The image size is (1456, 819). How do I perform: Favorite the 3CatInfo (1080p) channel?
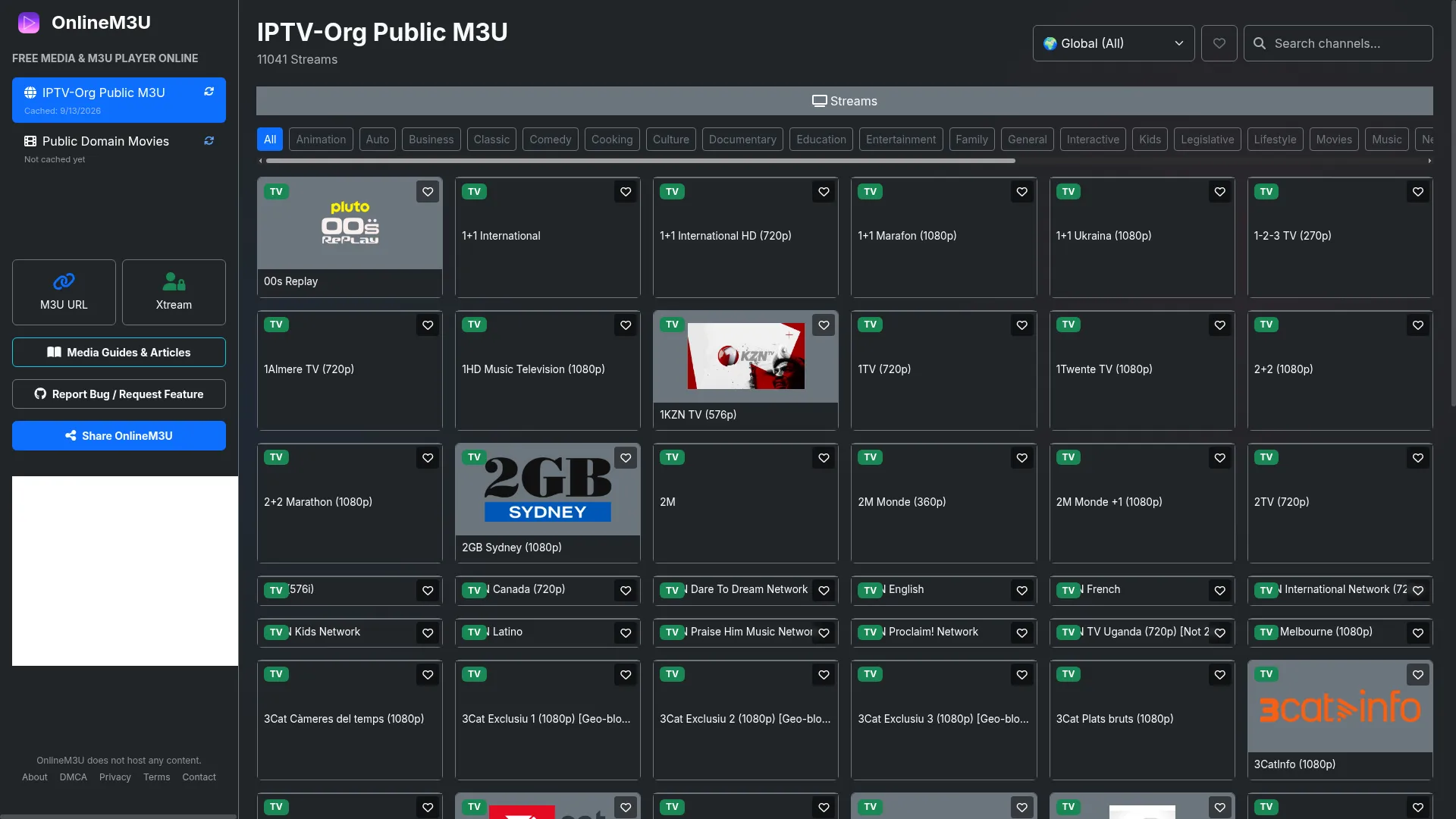click(x=1418, y=675)
